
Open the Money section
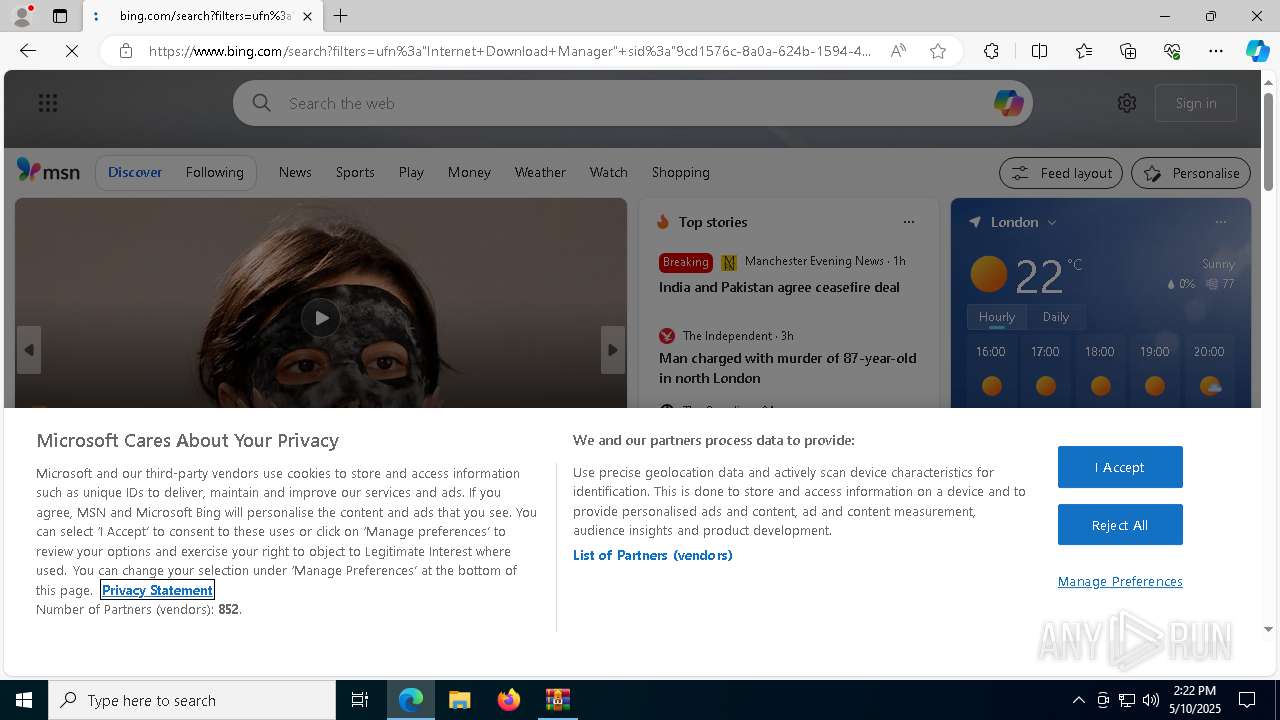click(x=469, y=172)
